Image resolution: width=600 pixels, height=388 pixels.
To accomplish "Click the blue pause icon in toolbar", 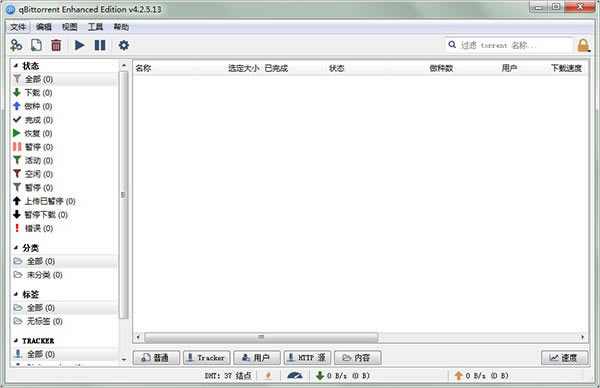I will [100, 45].
